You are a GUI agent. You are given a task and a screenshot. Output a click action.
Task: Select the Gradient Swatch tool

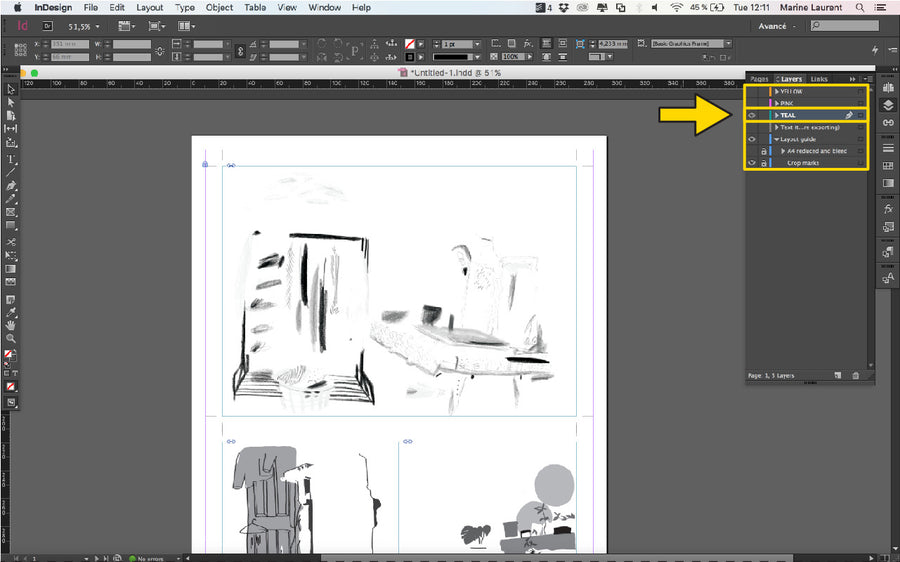click(10, 269)
